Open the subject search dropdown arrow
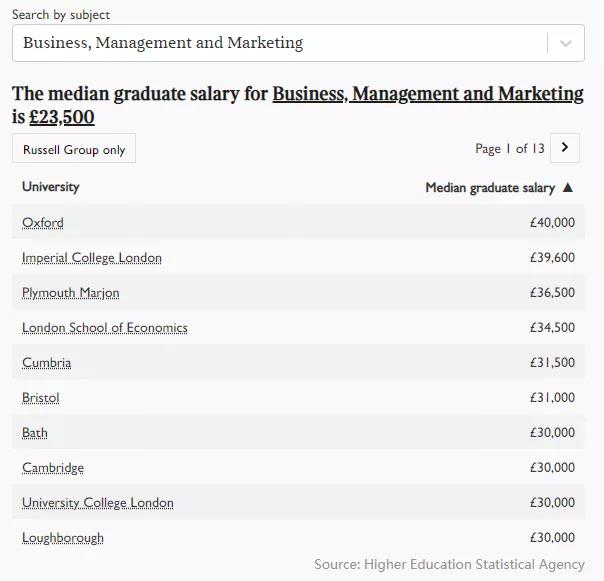 [x=566, y=43]
